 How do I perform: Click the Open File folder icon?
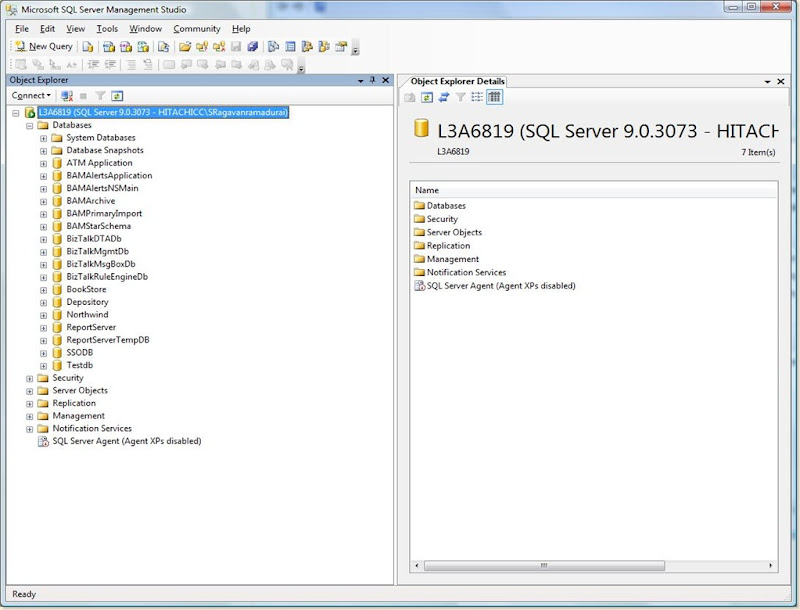point(185,46)
